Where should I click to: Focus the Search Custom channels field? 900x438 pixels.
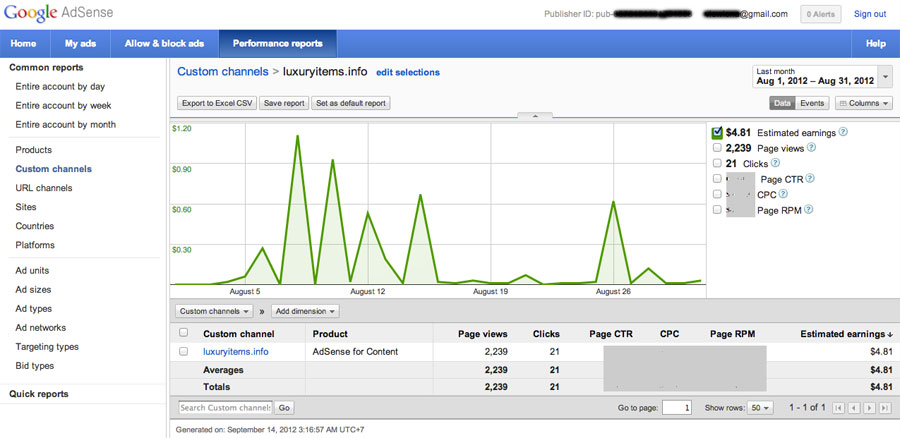tap(226, 408)
